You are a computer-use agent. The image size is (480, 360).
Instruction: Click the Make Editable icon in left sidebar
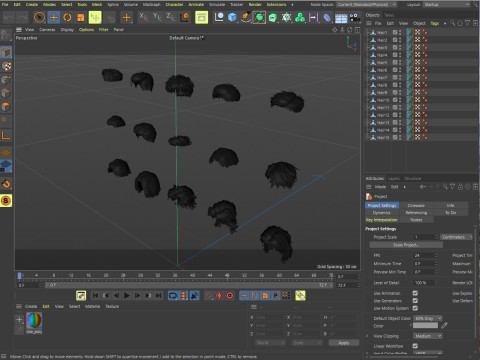[x=6, y=35]
